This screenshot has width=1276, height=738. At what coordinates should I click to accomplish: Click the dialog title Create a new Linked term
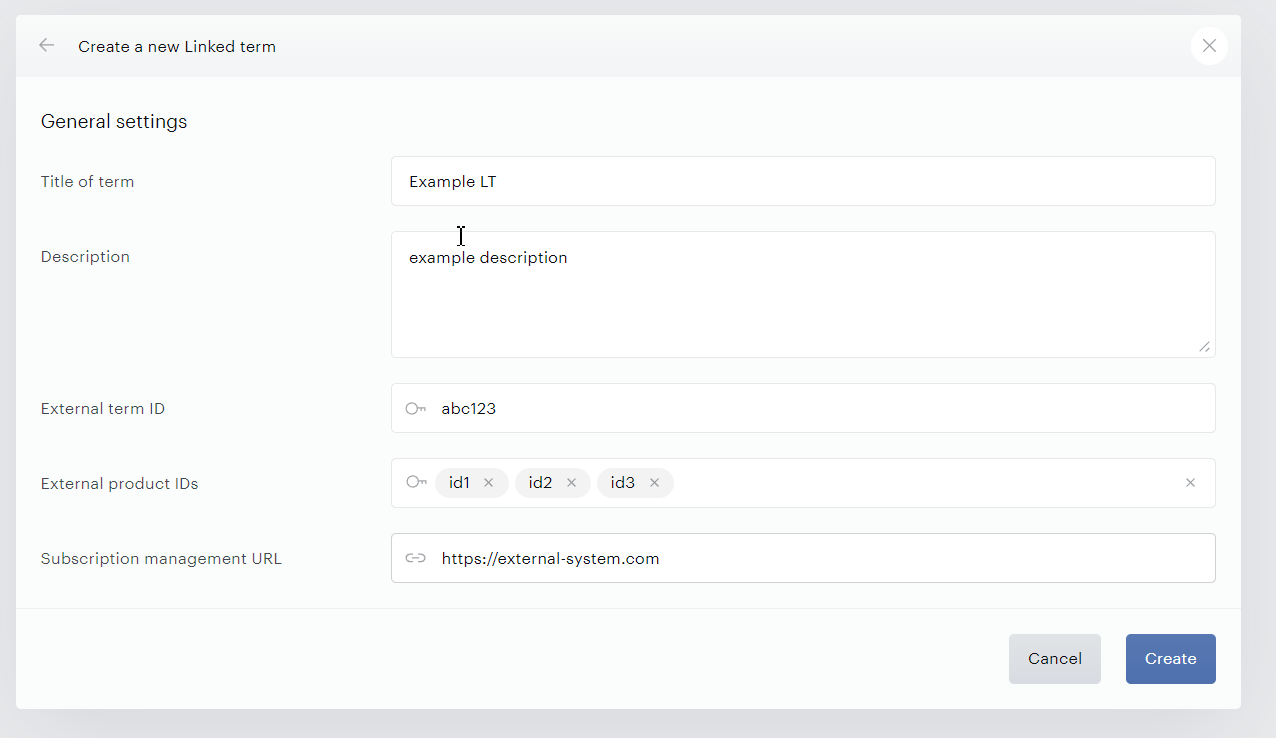pos(177,46)
